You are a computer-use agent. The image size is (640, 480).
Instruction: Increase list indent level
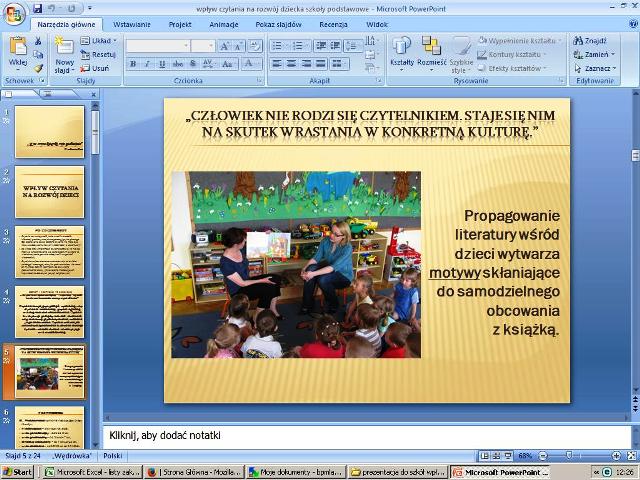(335, 46)
